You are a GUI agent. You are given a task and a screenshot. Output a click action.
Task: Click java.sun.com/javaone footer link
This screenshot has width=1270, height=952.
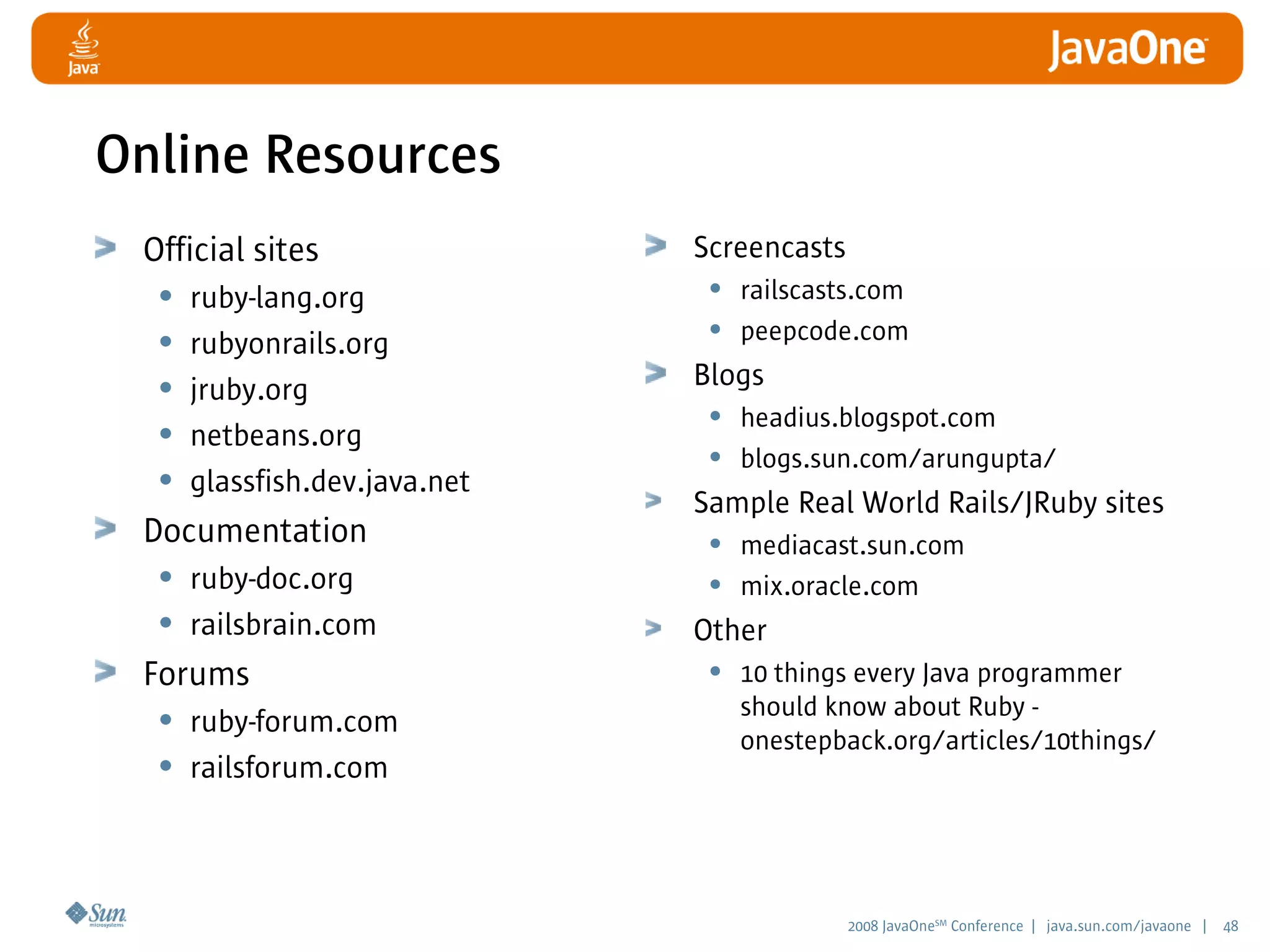click(1118, 926)
